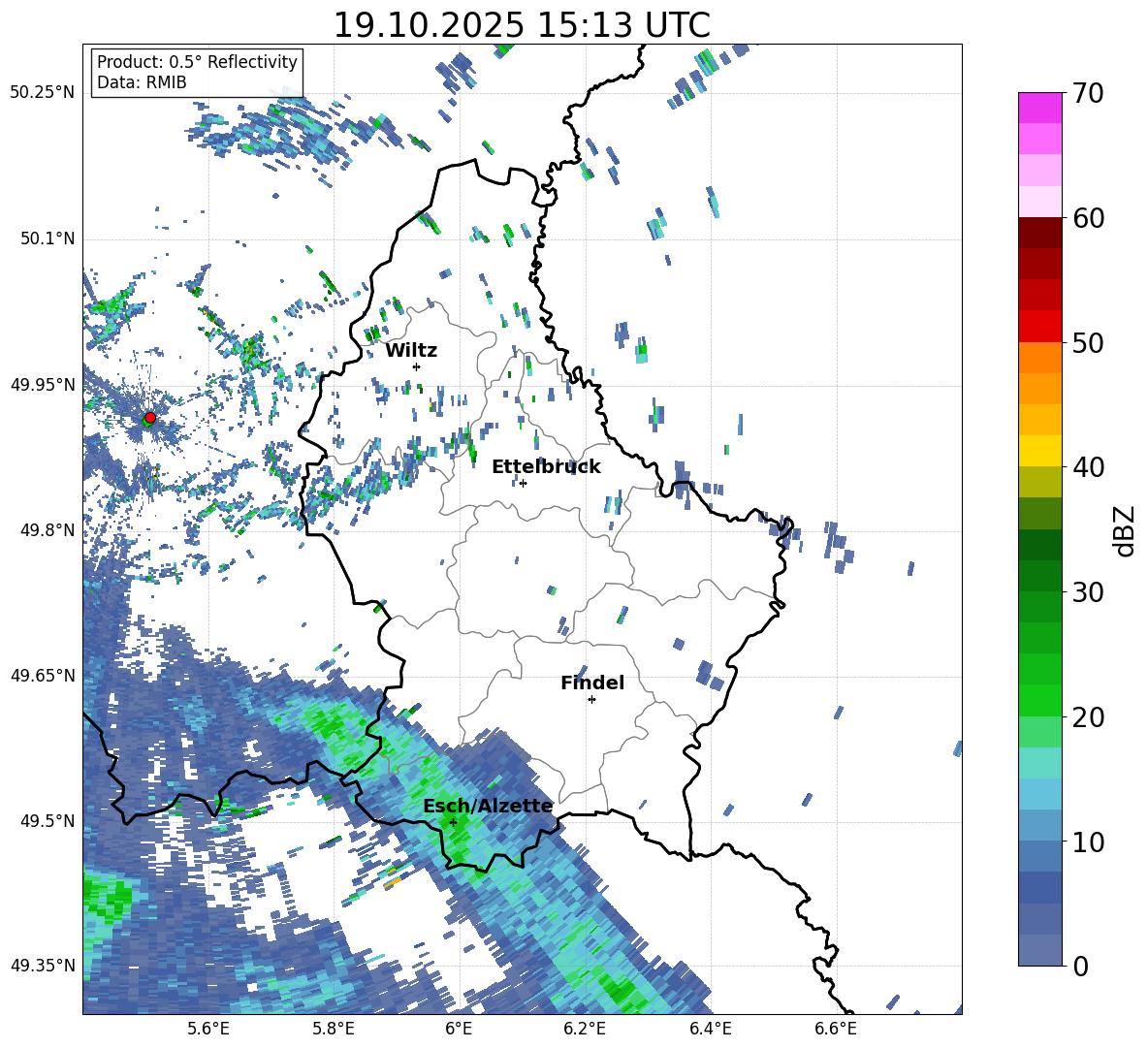Click the colorbar tick label 50
Viewport: 1148px width, 1048px height.
coord(1088,343)
